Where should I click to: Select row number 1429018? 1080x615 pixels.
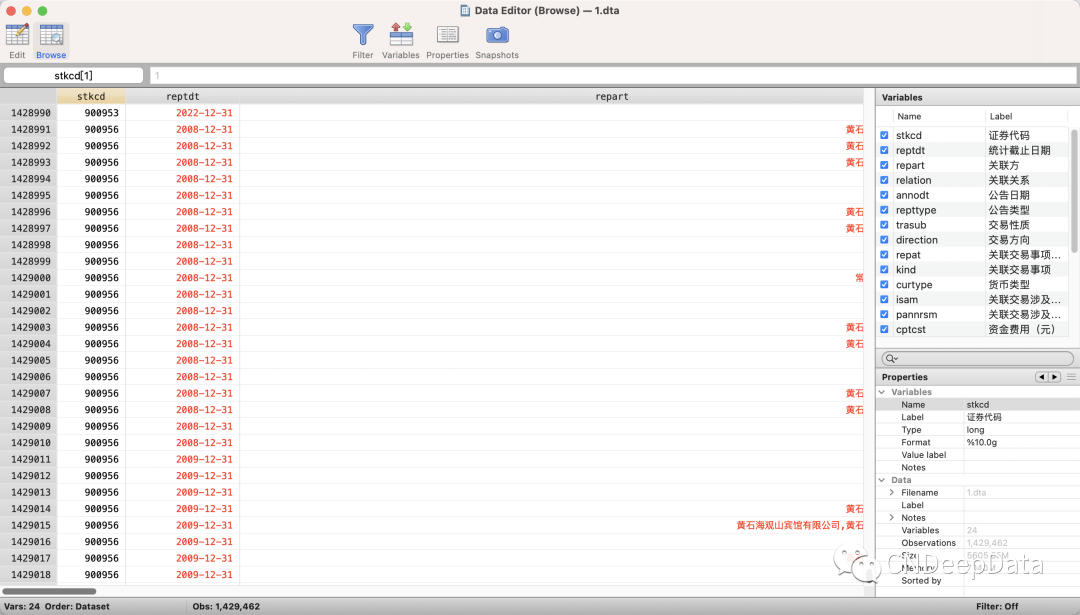click(x=30, y=574)
